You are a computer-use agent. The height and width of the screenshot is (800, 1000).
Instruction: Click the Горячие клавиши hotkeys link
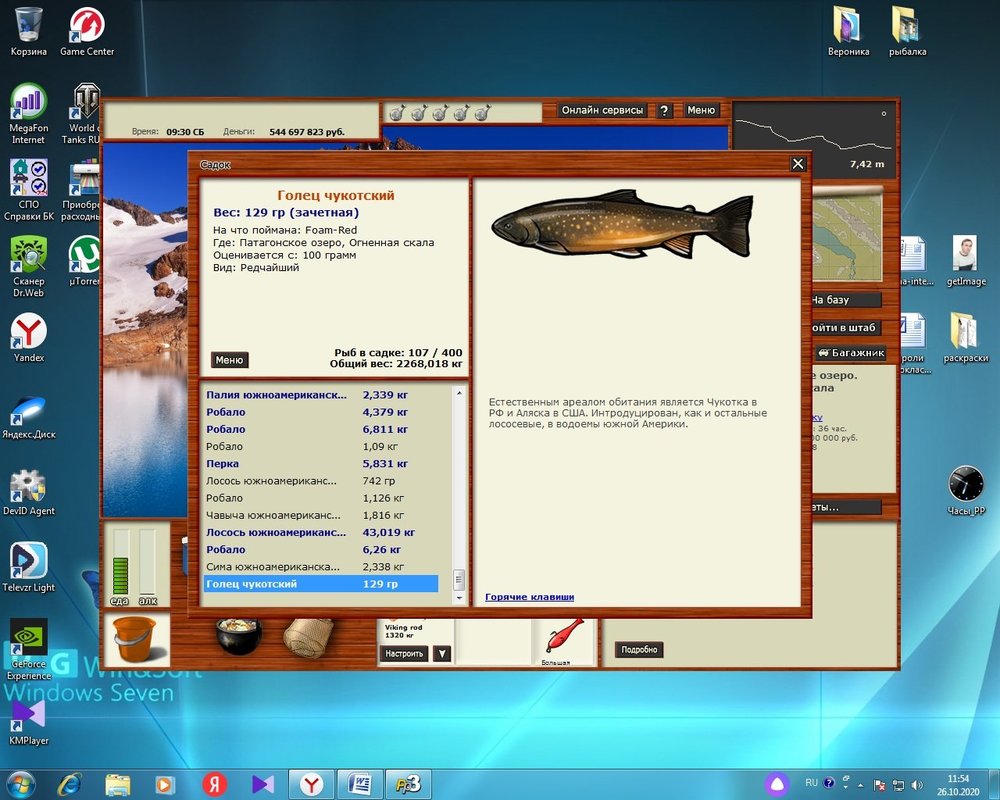[529, 597]
